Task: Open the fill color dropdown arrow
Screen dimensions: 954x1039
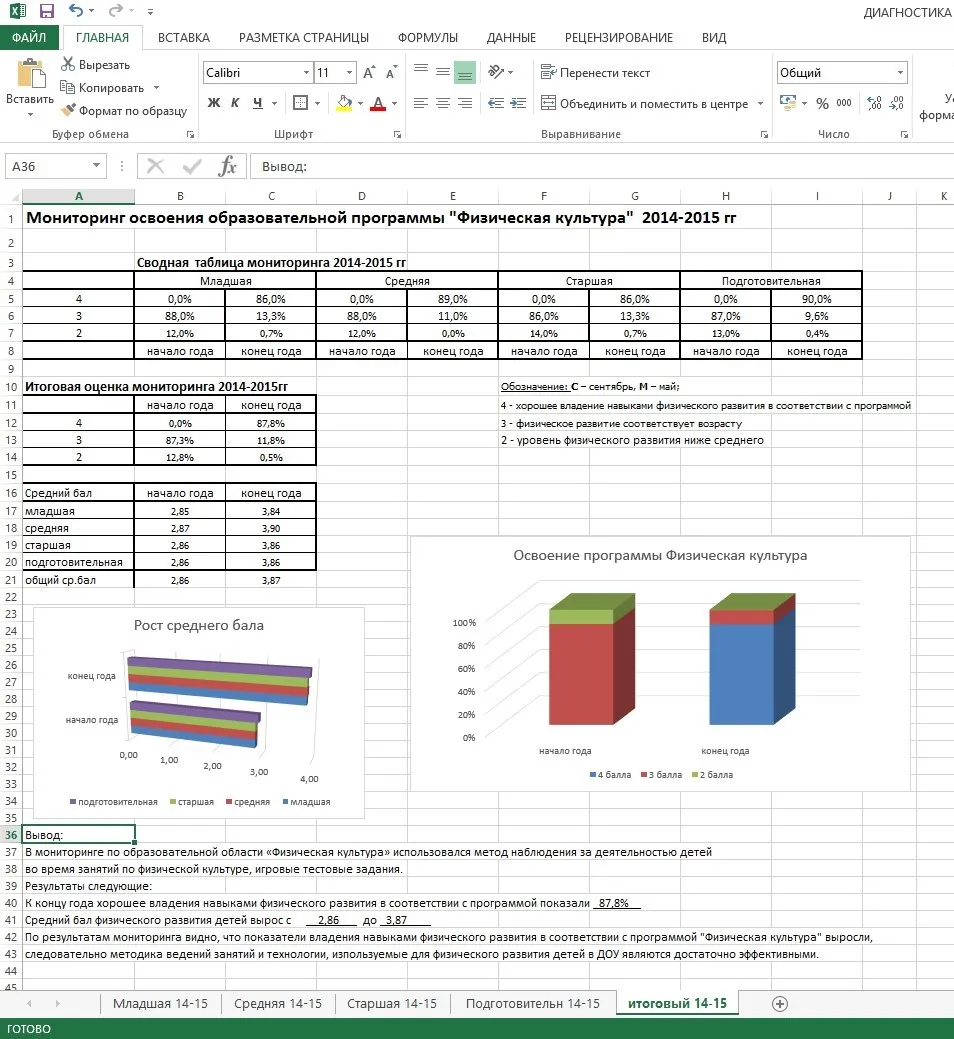Action: (x=360, y=103)
